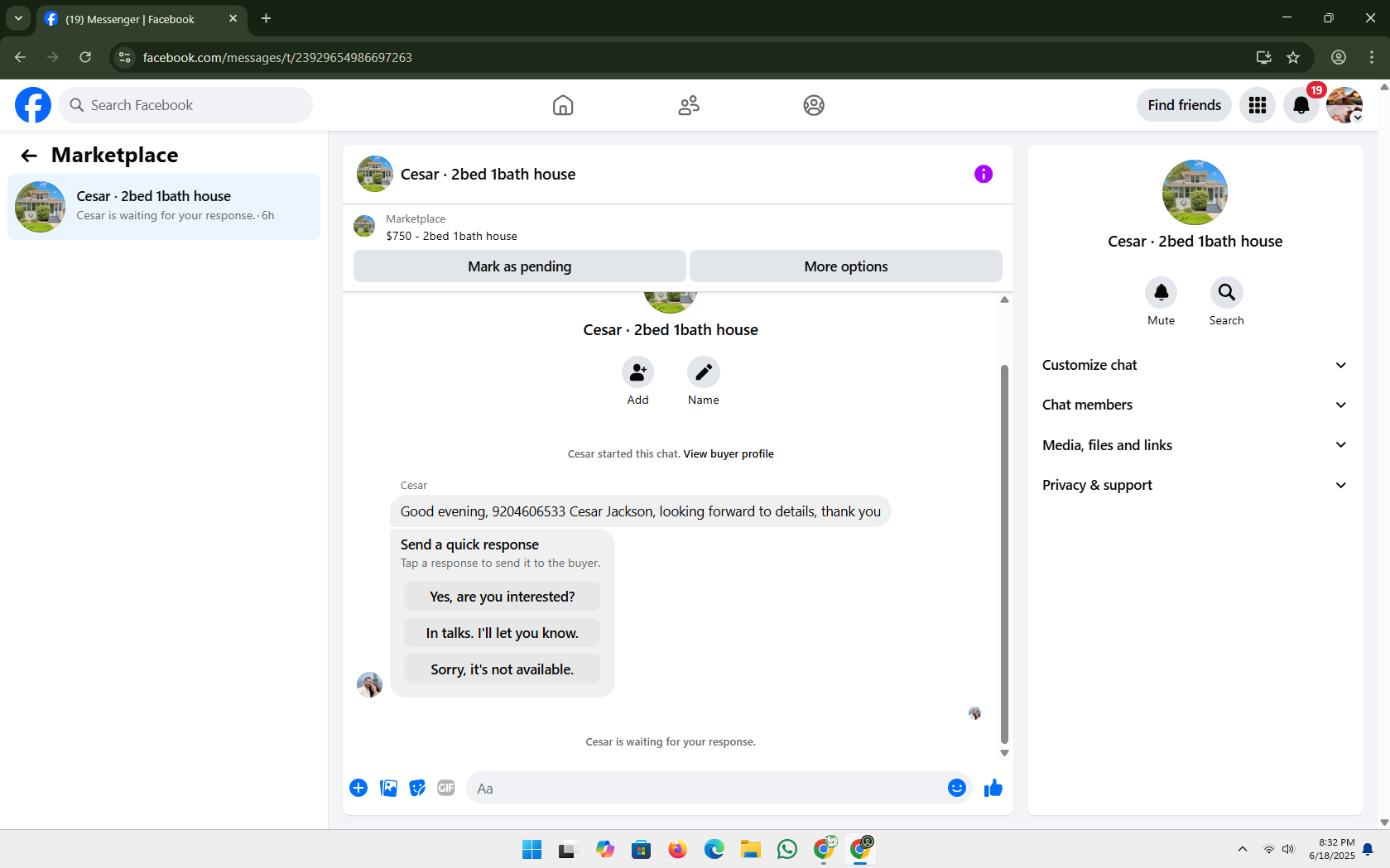Open the emoji picker in message box
The width and height of the screenshot is (1390, 868).
957,788
